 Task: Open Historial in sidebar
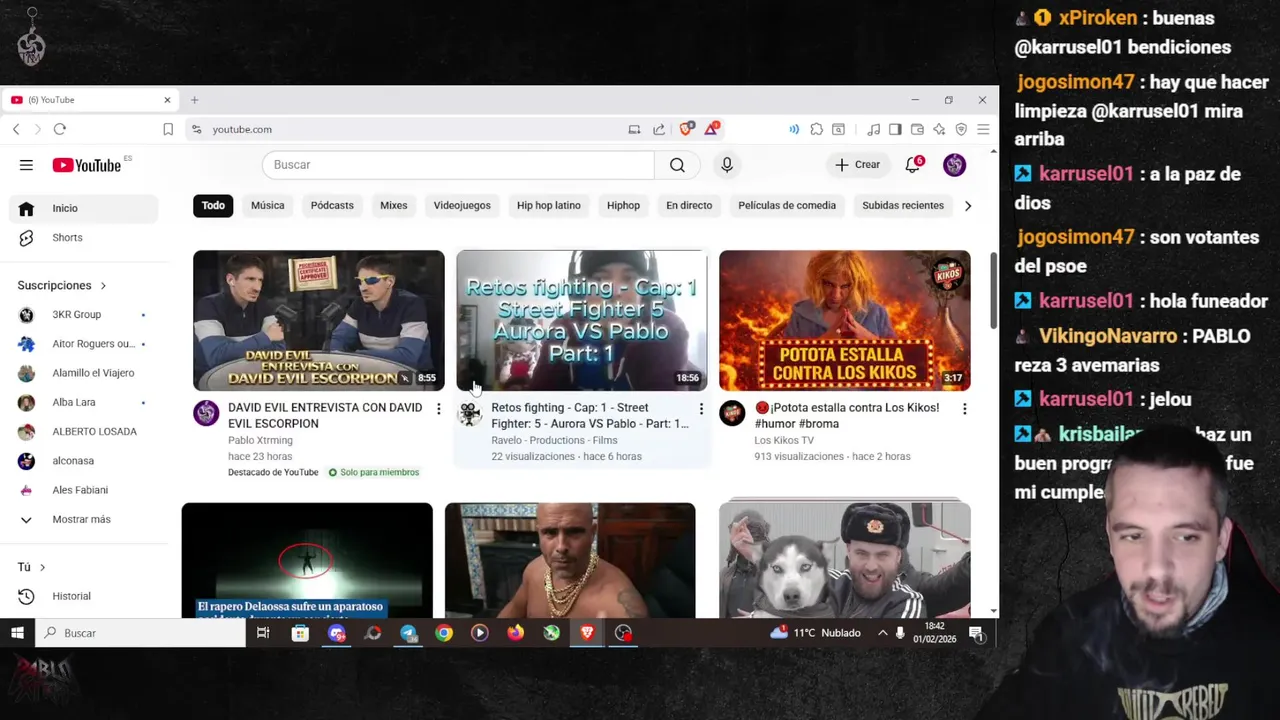84,597
